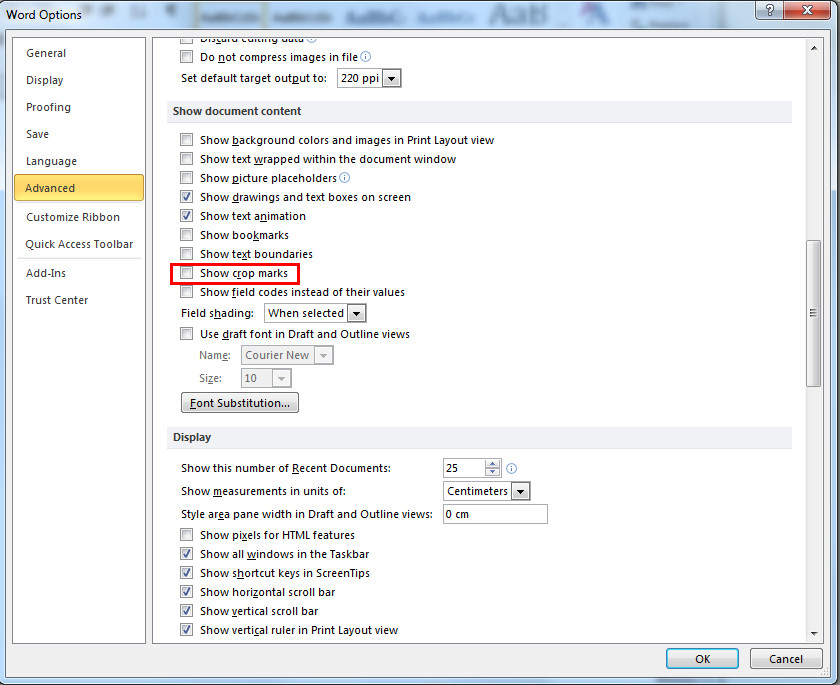Uncheck Show shortcut keys in ScreenTips
The height and width of the screenshot is (685, 840).
point(186,573)
